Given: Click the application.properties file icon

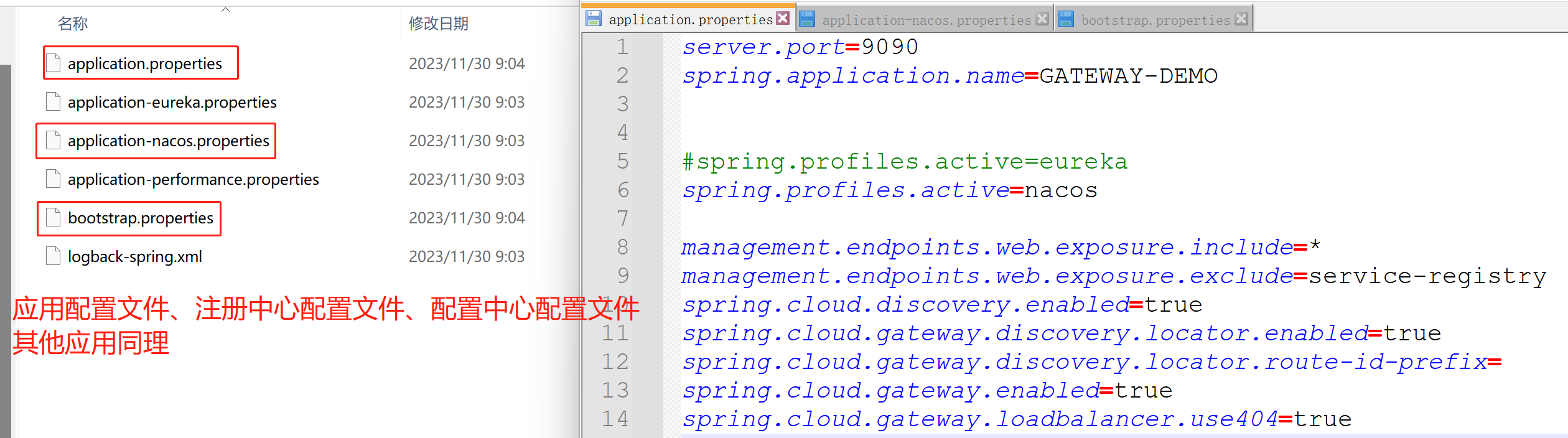Looking at the screenshot, I should [54, 63].
